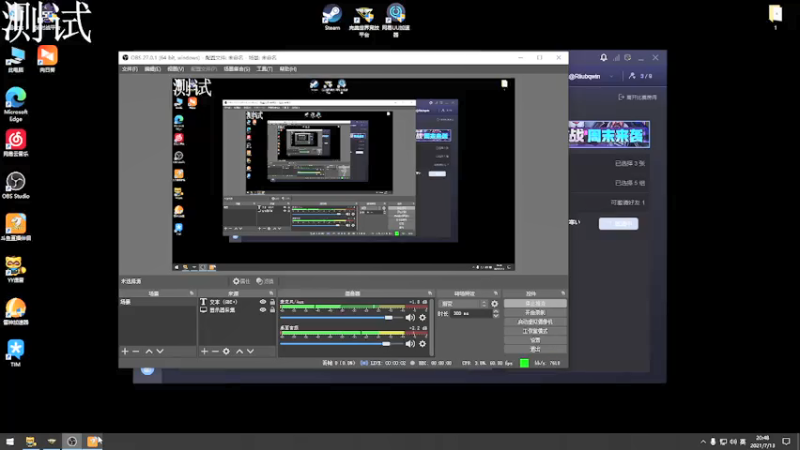Open Settings from the Controls panel

[x=535, y=340]
